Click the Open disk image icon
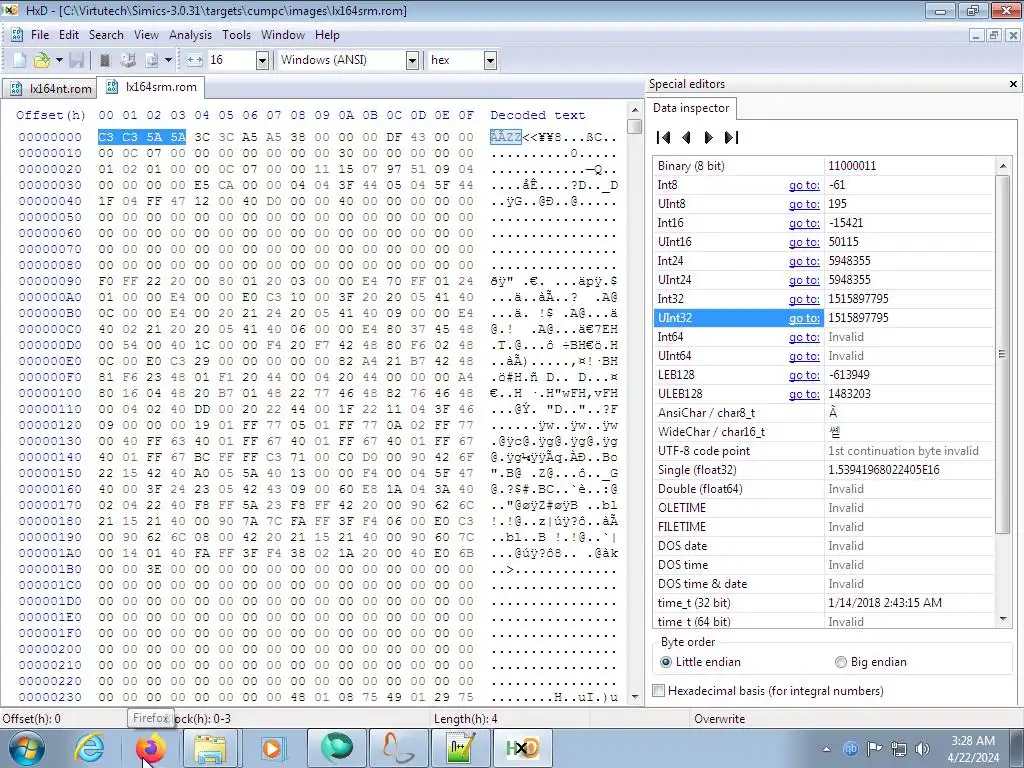The height and width of the screenshot is (768, 1024). 152,60
